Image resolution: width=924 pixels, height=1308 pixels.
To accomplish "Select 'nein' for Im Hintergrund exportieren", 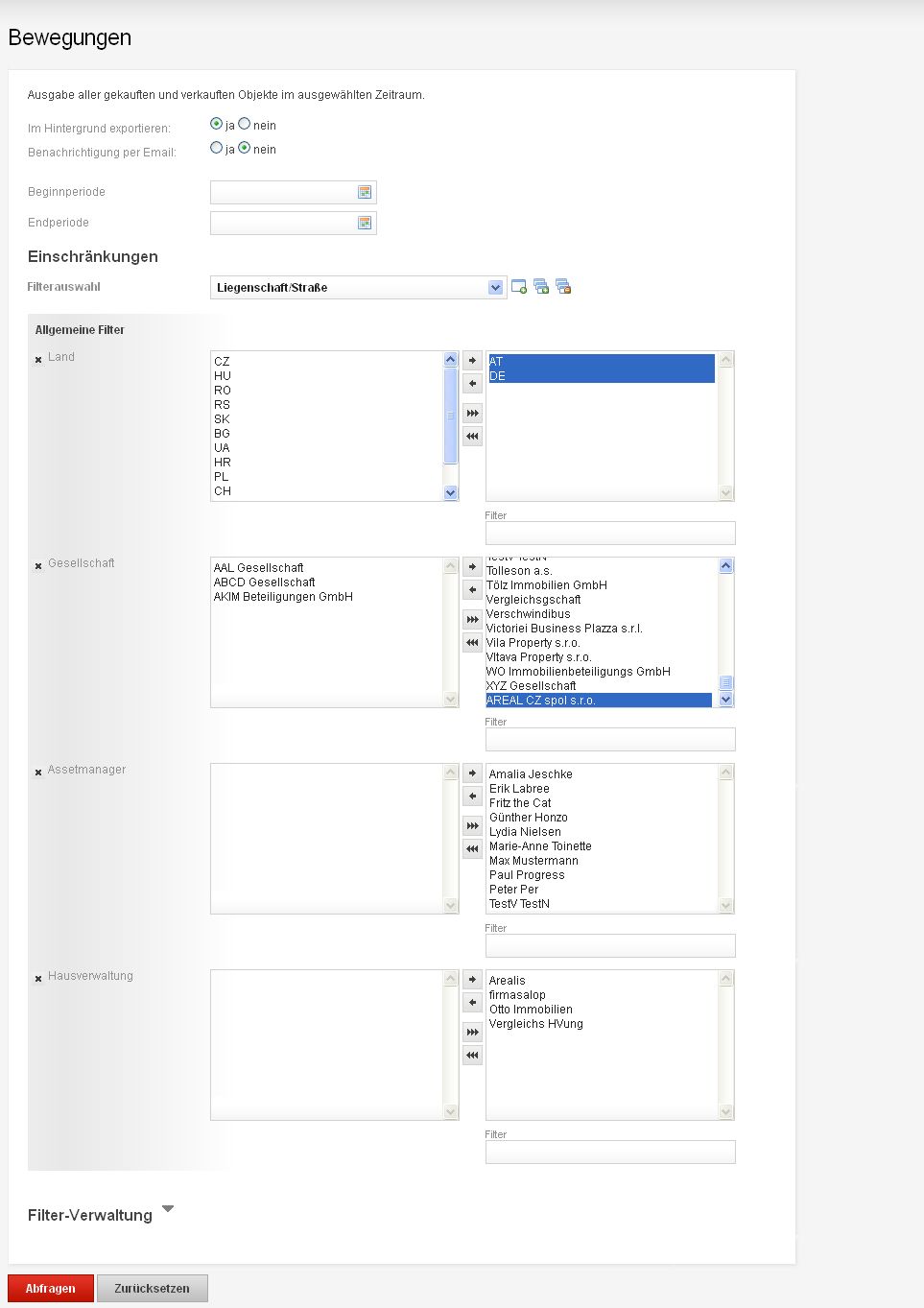I will [x=245, y=124].
